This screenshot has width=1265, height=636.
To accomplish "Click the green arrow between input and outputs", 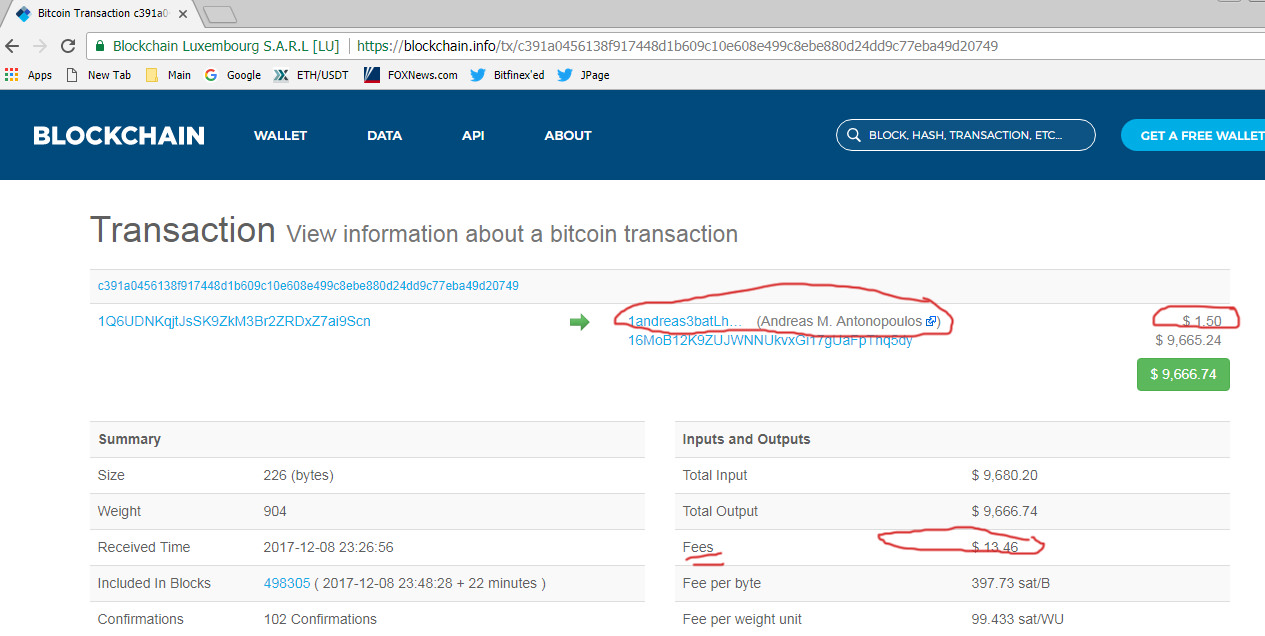I will pyautogui.click(x=579, y=322).
